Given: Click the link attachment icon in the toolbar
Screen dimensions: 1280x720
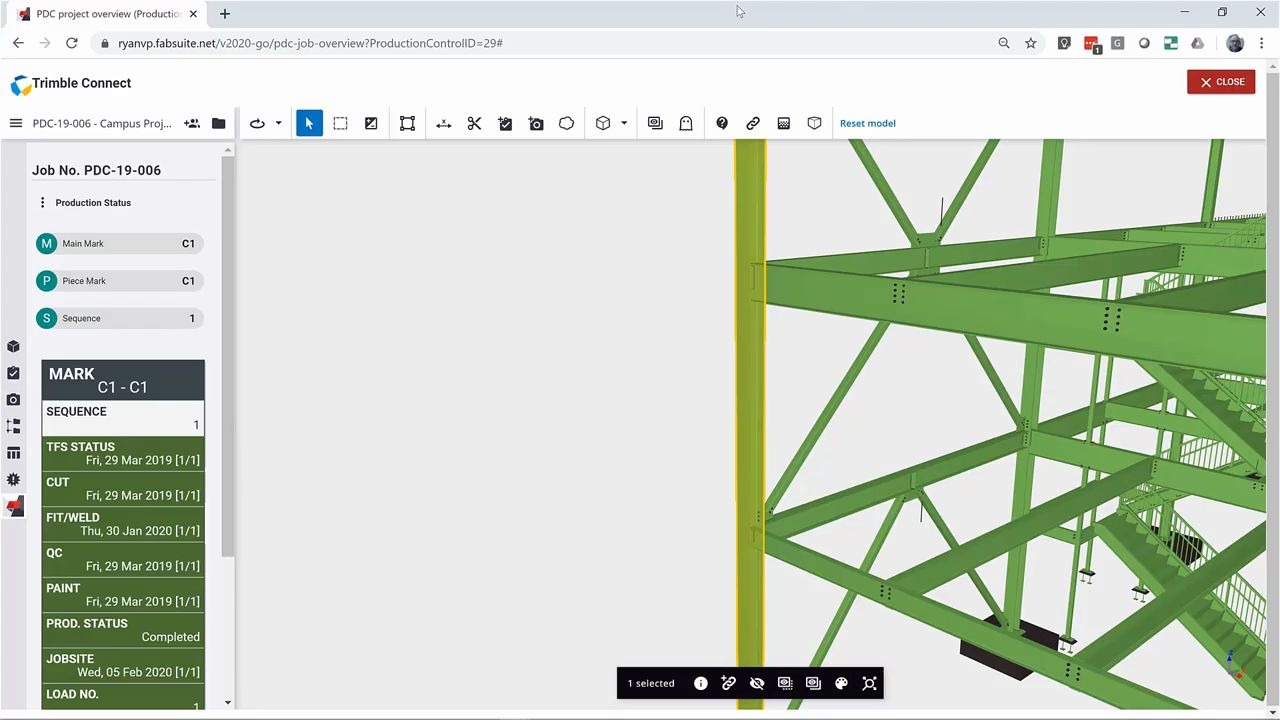Looking at the screenshot, I should tap(753, 123).
